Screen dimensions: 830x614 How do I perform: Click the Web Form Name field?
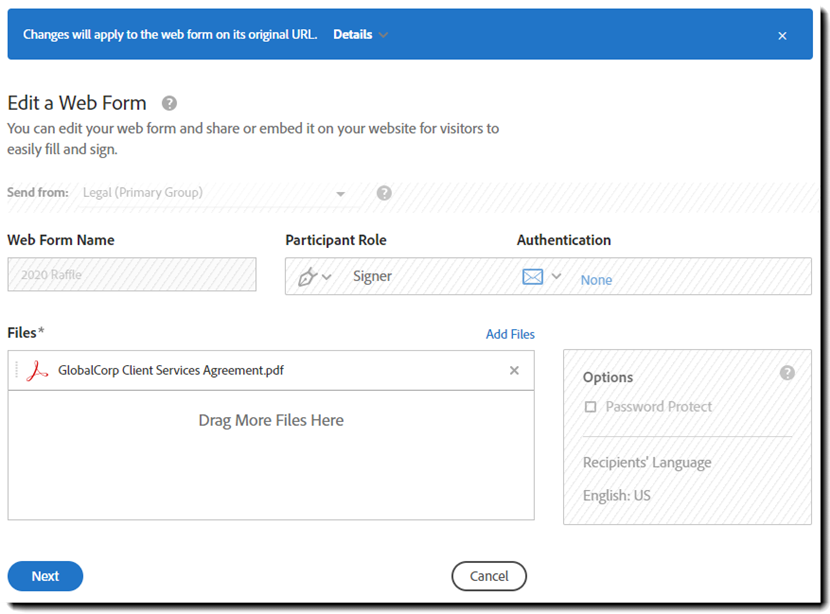tap(131, 275)
